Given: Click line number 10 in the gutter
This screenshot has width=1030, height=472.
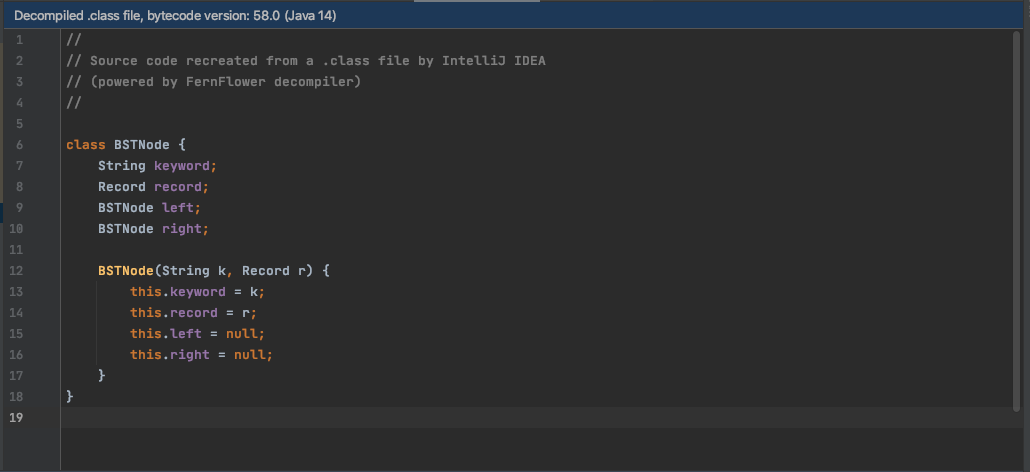Looking at the screenshot, I should pos(16,228).
